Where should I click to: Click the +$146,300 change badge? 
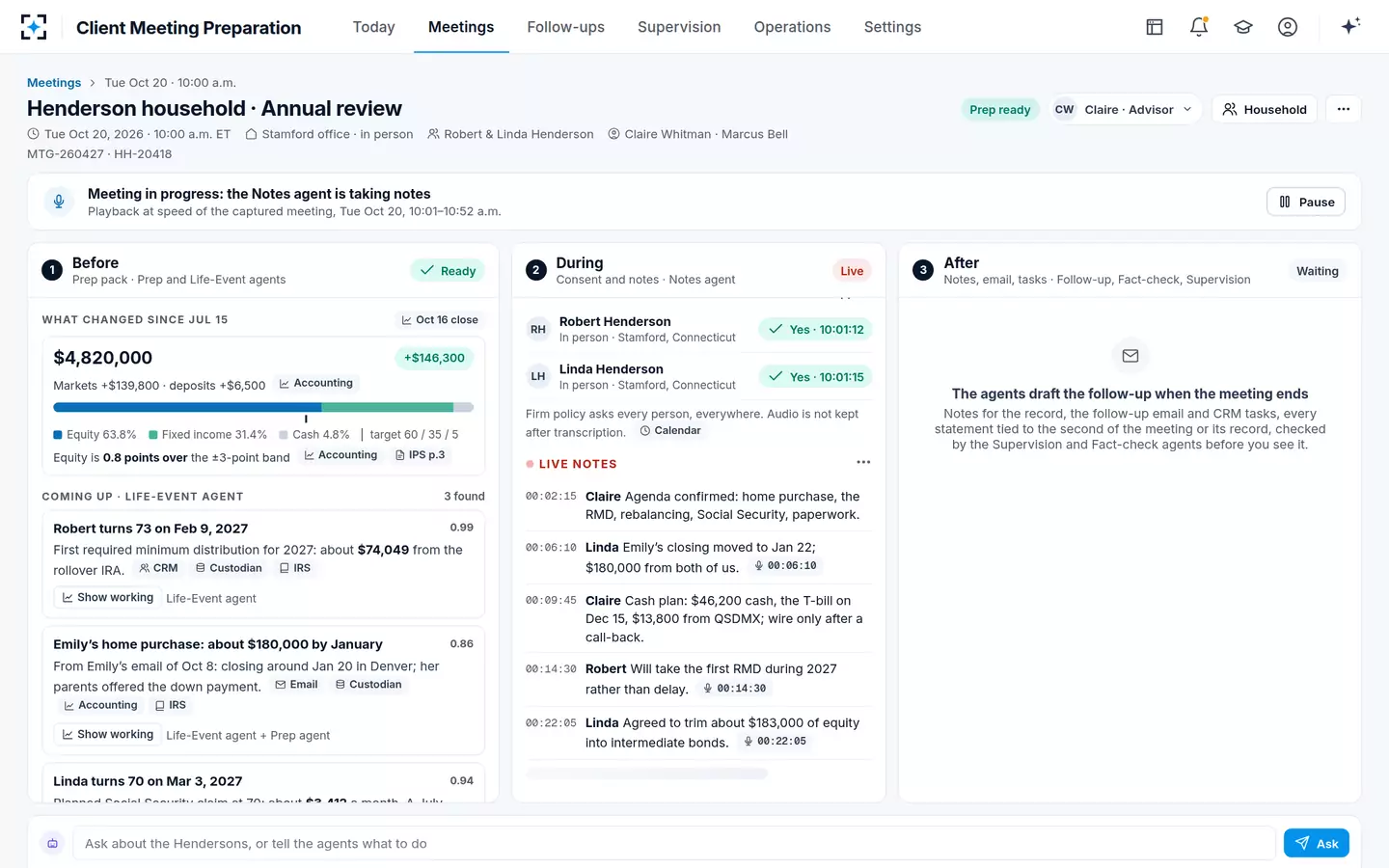tap(434, 358)
